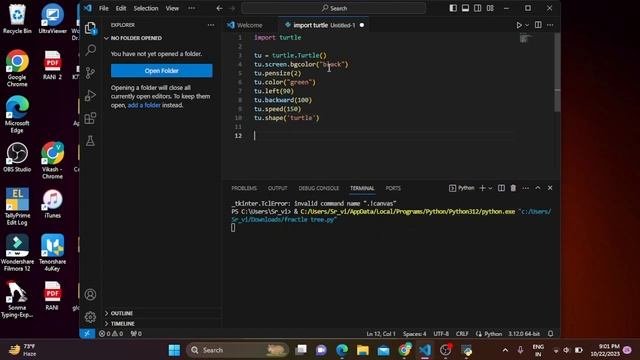
Task: Collapse the No Folder Opened section
Action: pyautogui.click(x=136, y=38)
